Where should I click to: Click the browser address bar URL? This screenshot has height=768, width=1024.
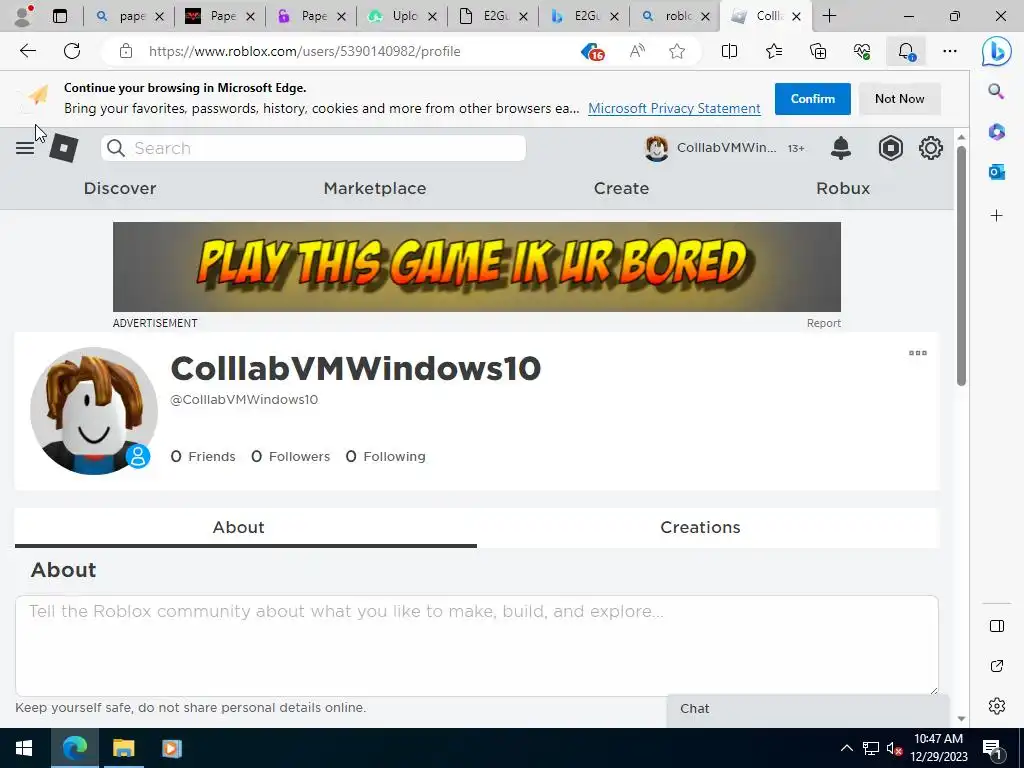tap(304, 51)
